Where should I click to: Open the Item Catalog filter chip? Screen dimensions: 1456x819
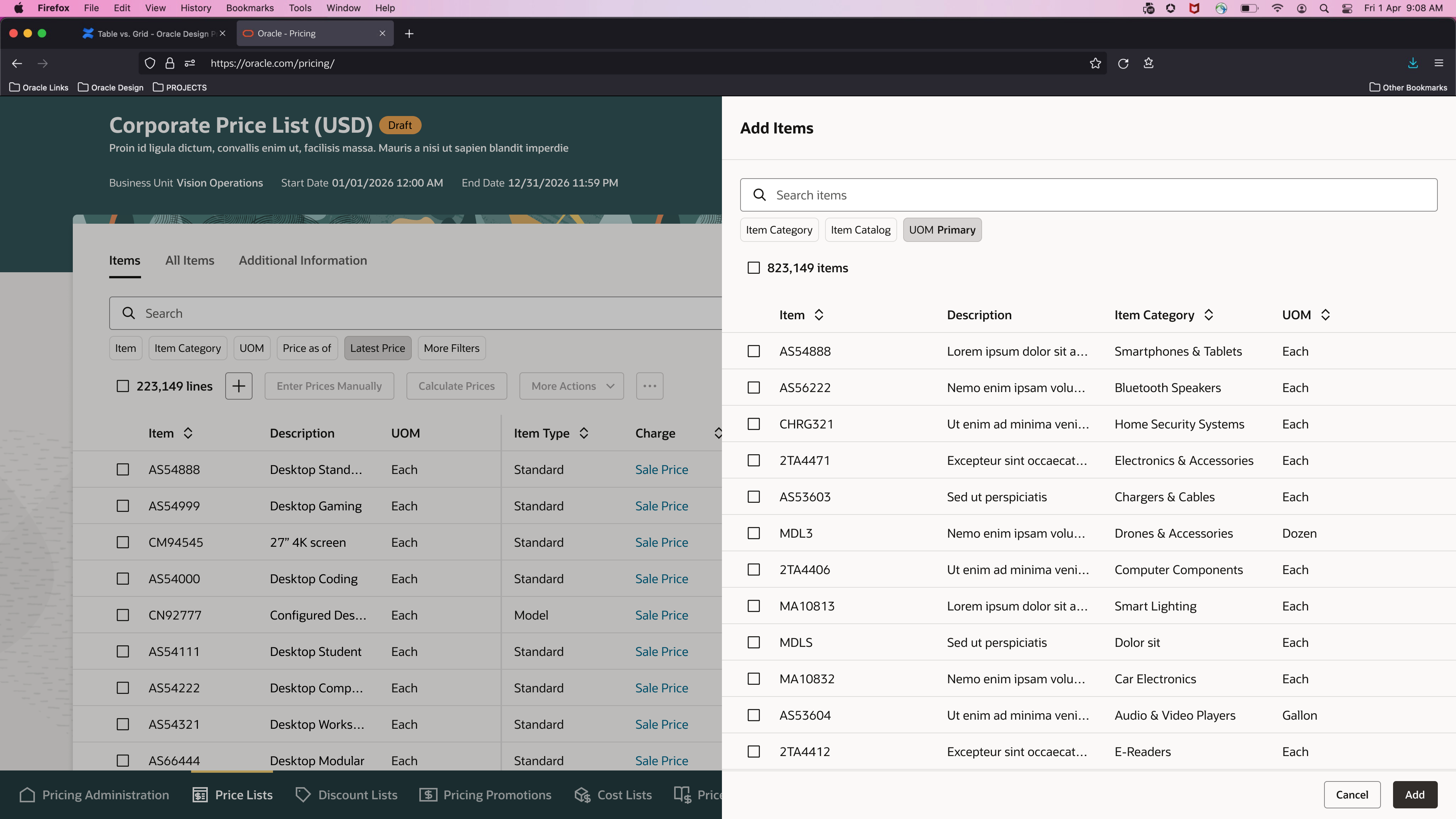(x=860, y=230)
